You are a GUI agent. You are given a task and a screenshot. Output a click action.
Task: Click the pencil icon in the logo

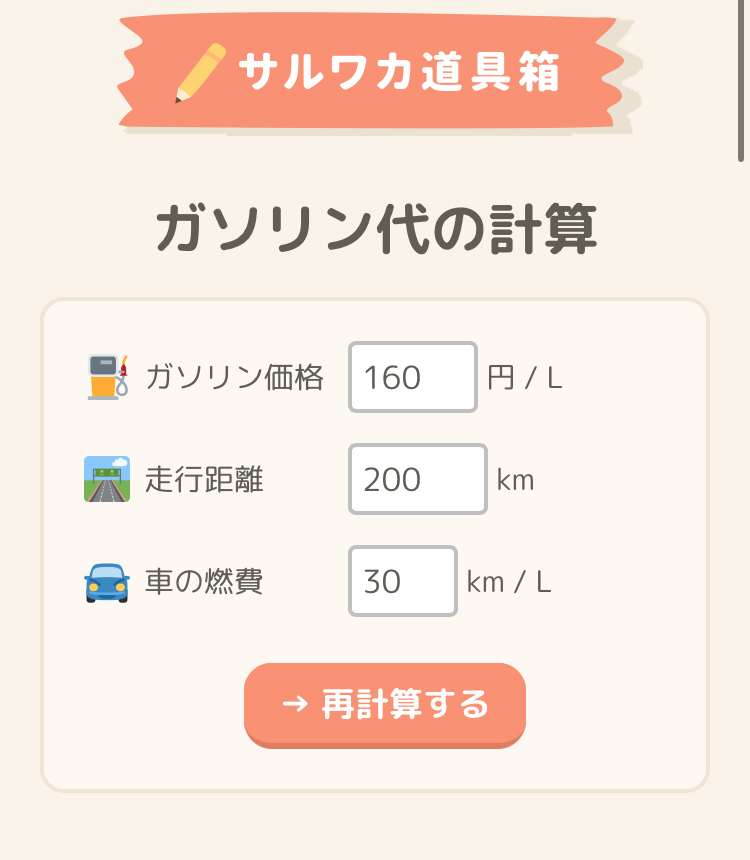[201, 73]
